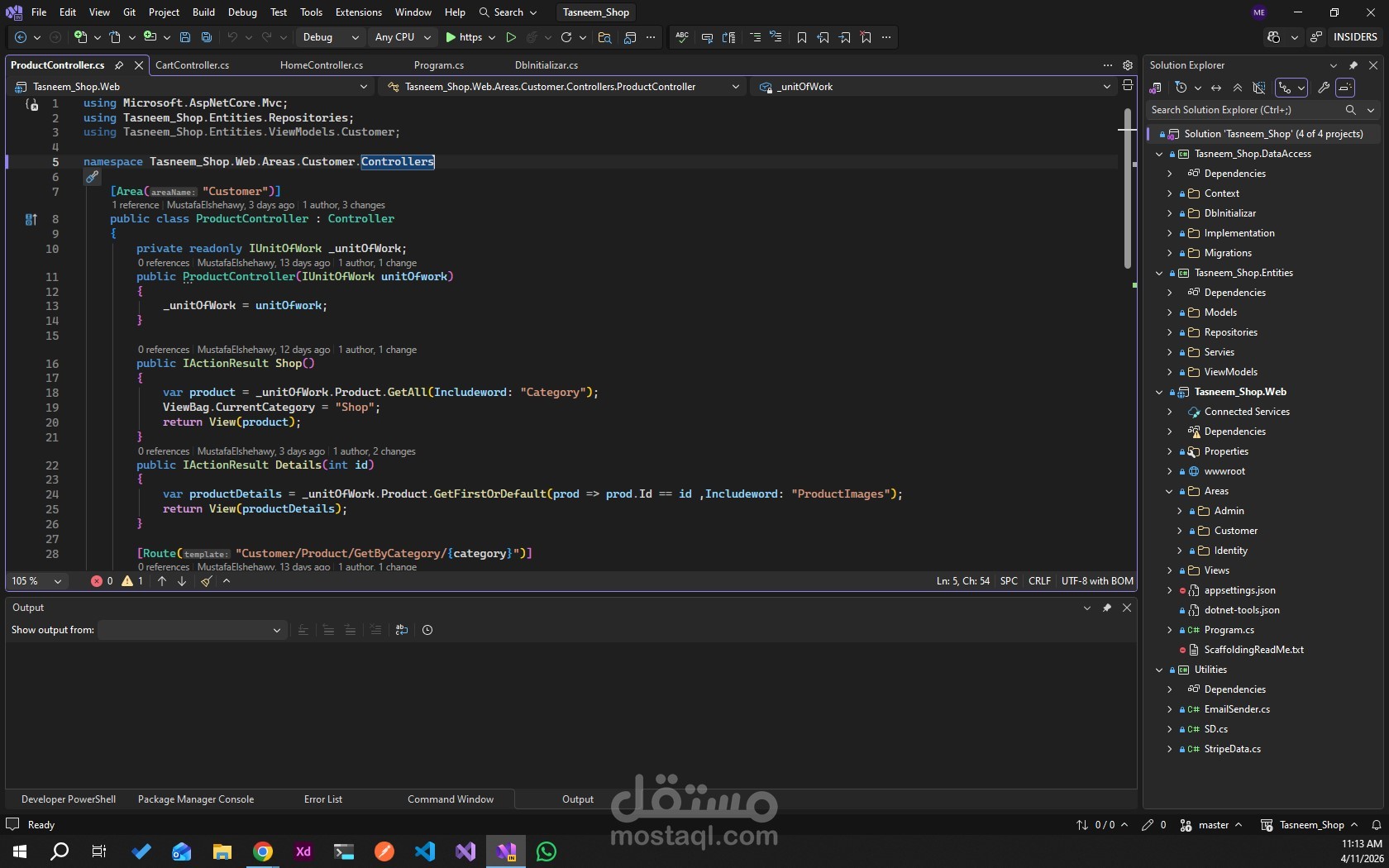Select Program.cs in Solution Explorer

pyautogui.click(x=1229, y=630)
